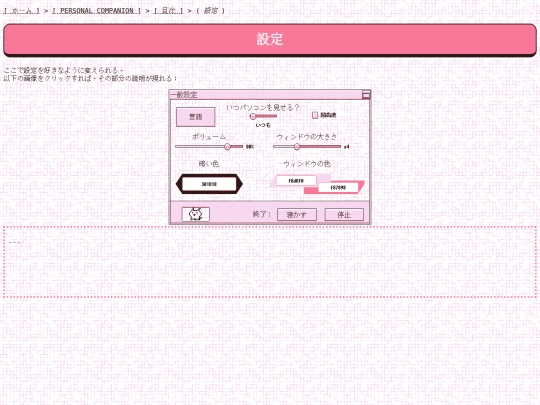The image size is (540, 405).
Task: Open the 言語 language button
Action: point(196,117)
